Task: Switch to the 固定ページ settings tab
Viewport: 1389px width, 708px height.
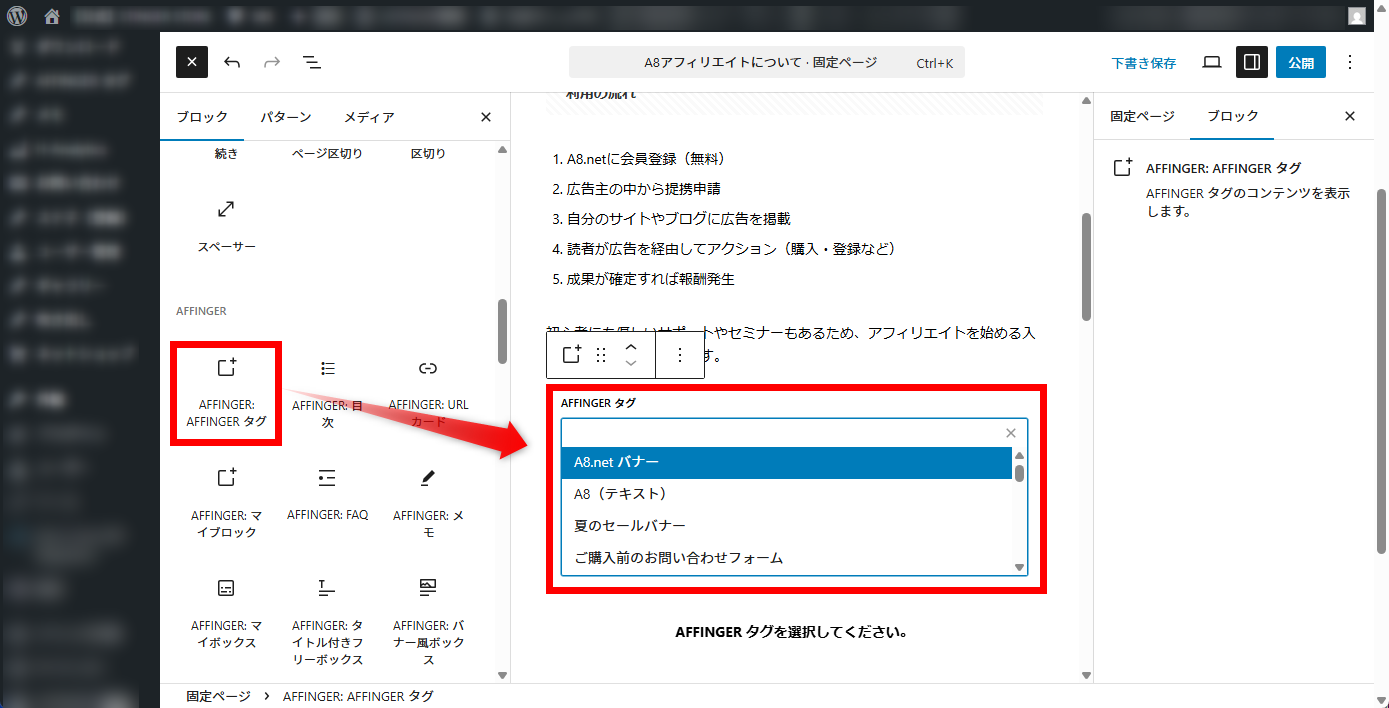Action: tap(1142, 116)
